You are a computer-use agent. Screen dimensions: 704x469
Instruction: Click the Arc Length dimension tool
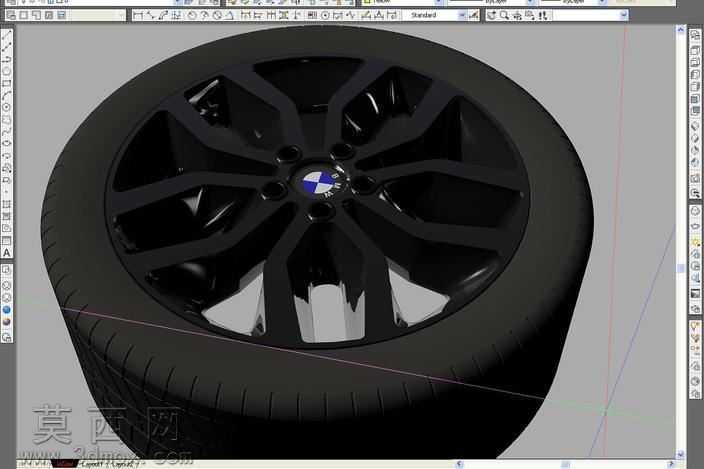tap(163, 16)
